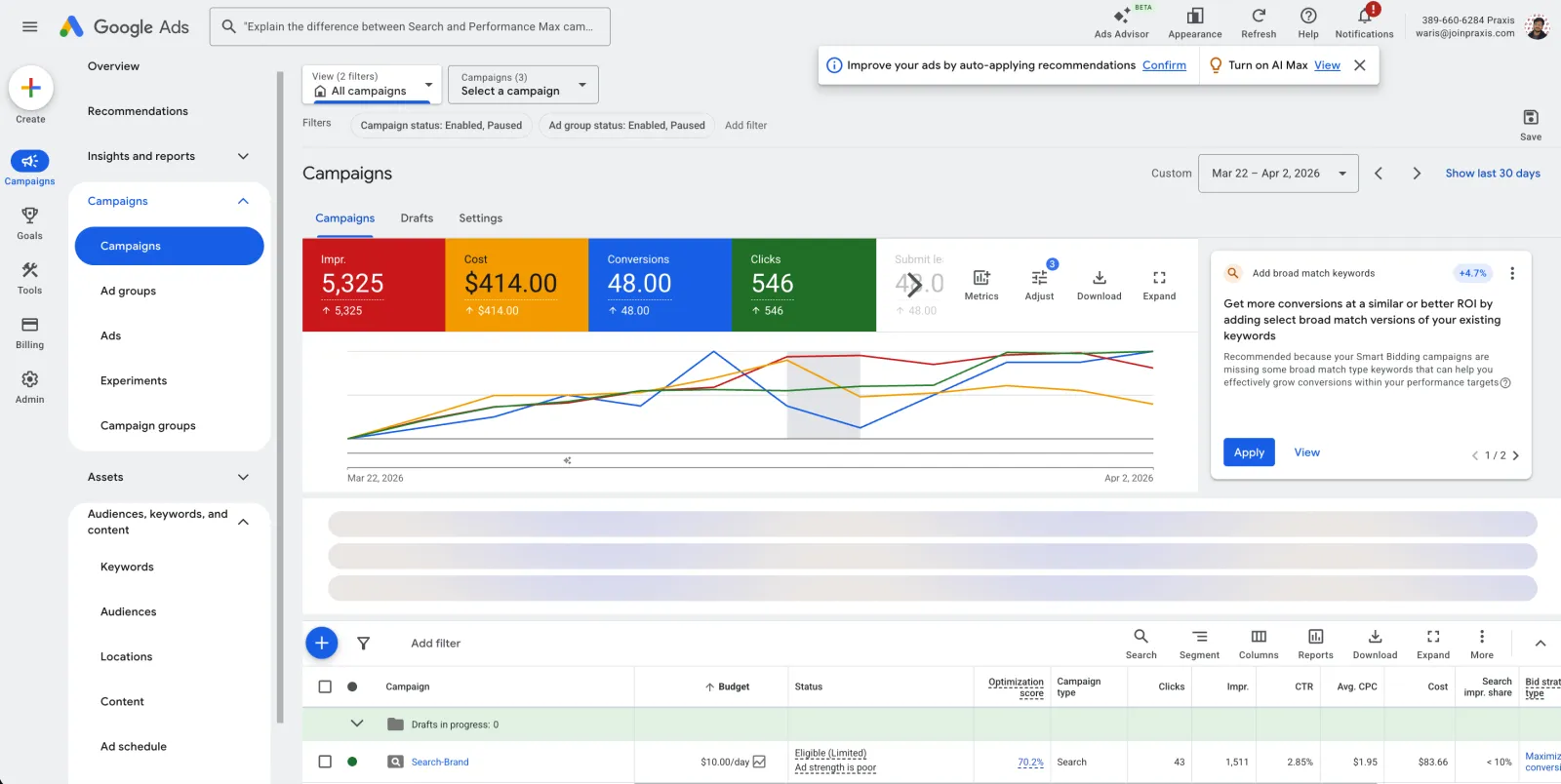Viewport: 1561px width, 784px height.
Task: Click the table filter funnel icon
Action: [x=363, y=643]
